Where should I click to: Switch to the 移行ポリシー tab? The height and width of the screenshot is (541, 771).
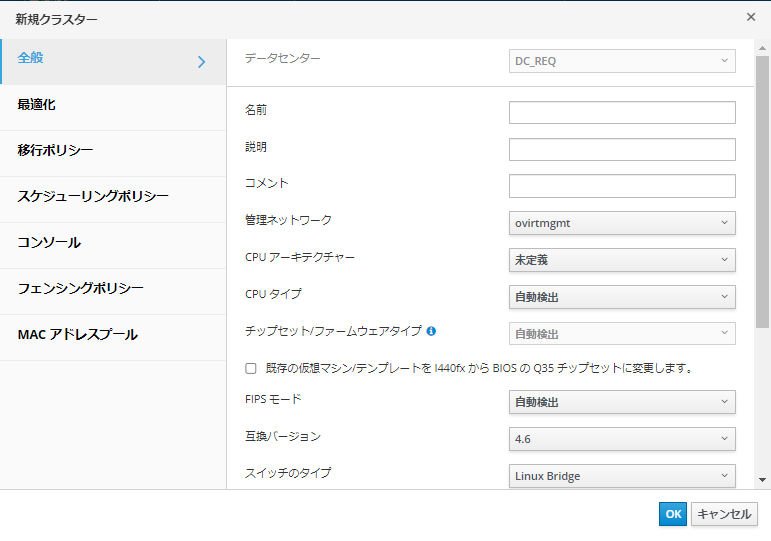coord(114,153)
